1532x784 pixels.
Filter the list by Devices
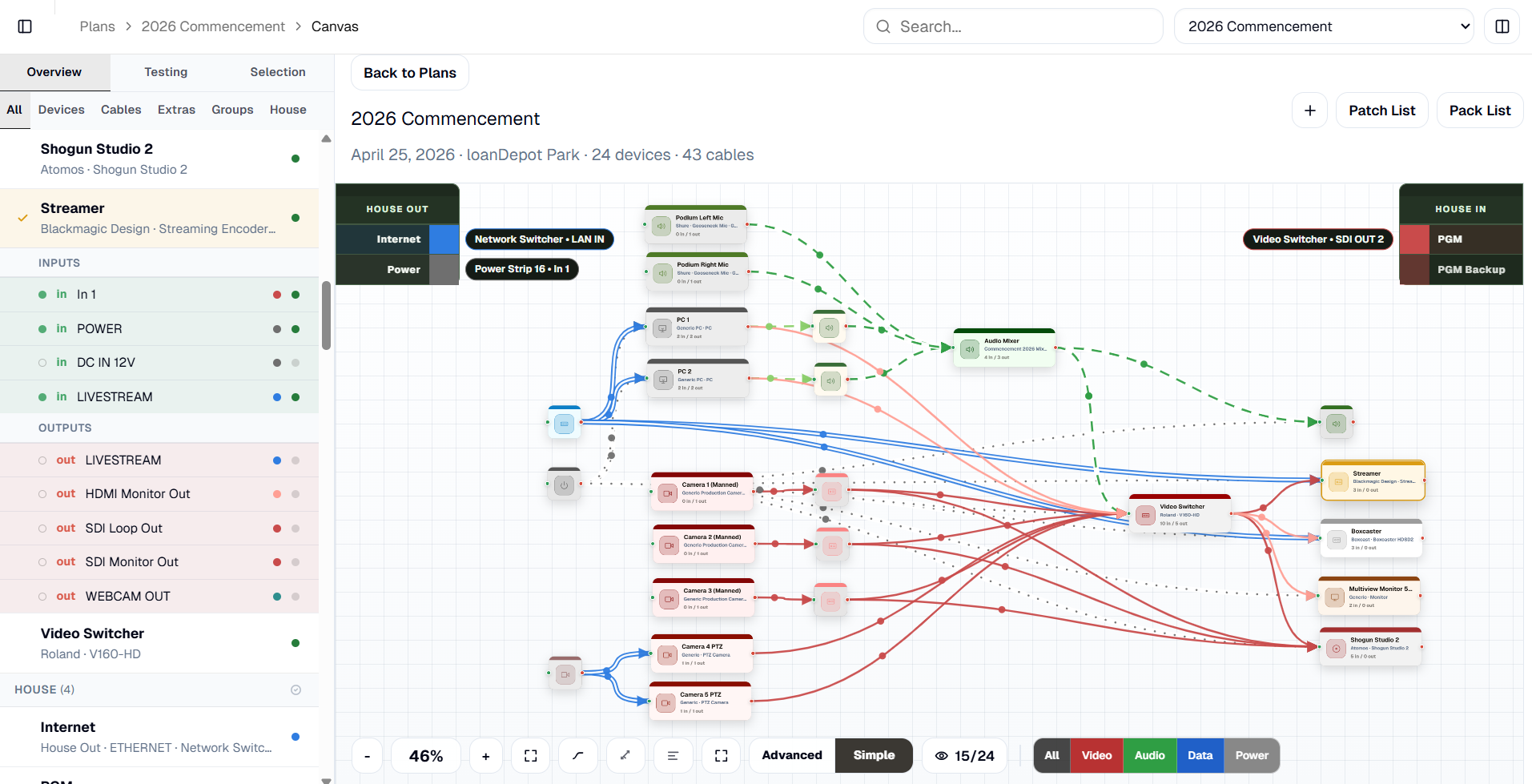(62, 110)
